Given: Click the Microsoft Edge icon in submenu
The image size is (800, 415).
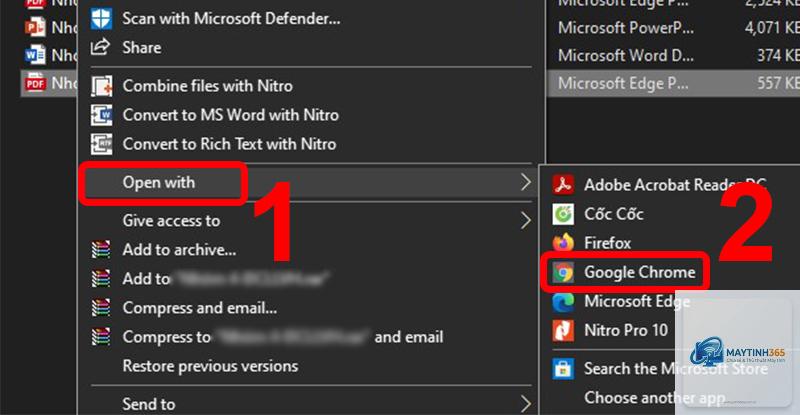Looking at the screenshot, I should pyautogui.click(x=563, y=302).
